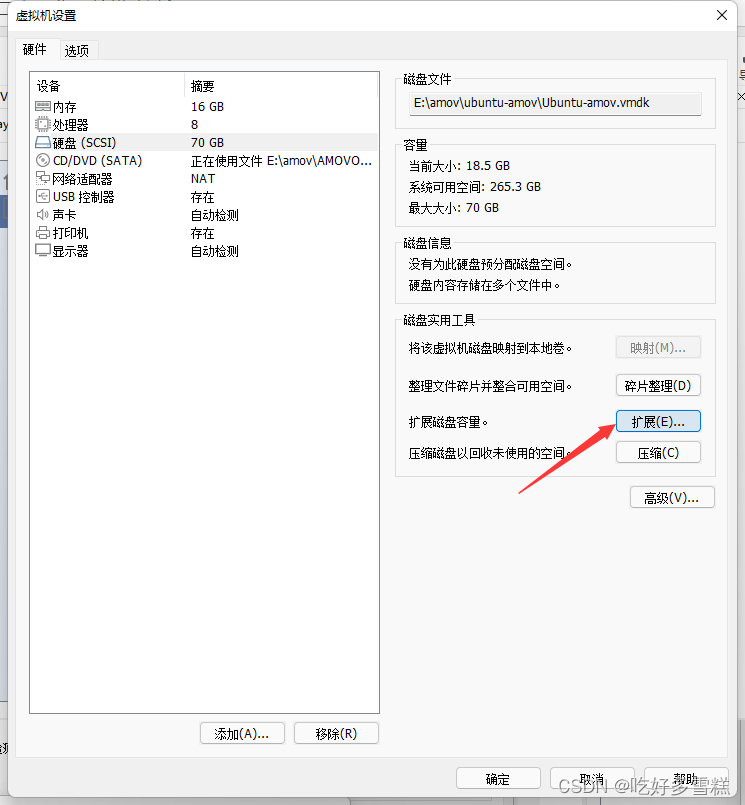Click the network adapter (网络适配器) icon
The image size is (745, 805).
(x=43, y=178)
